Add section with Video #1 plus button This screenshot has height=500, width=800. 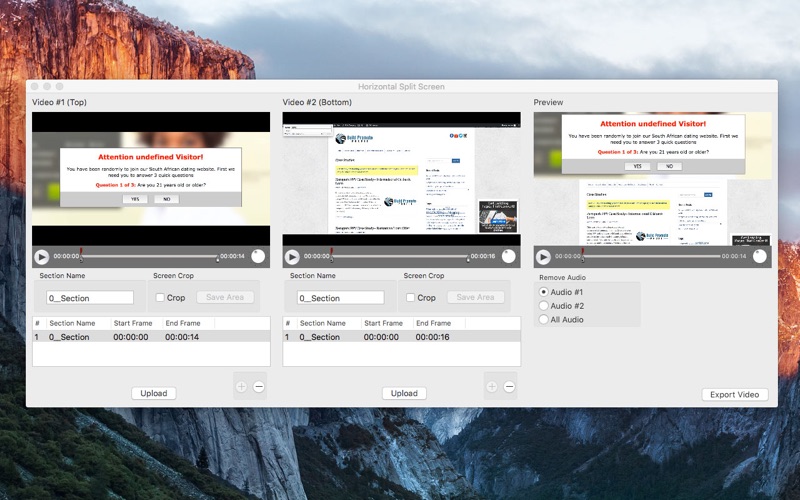pos(241,387)
